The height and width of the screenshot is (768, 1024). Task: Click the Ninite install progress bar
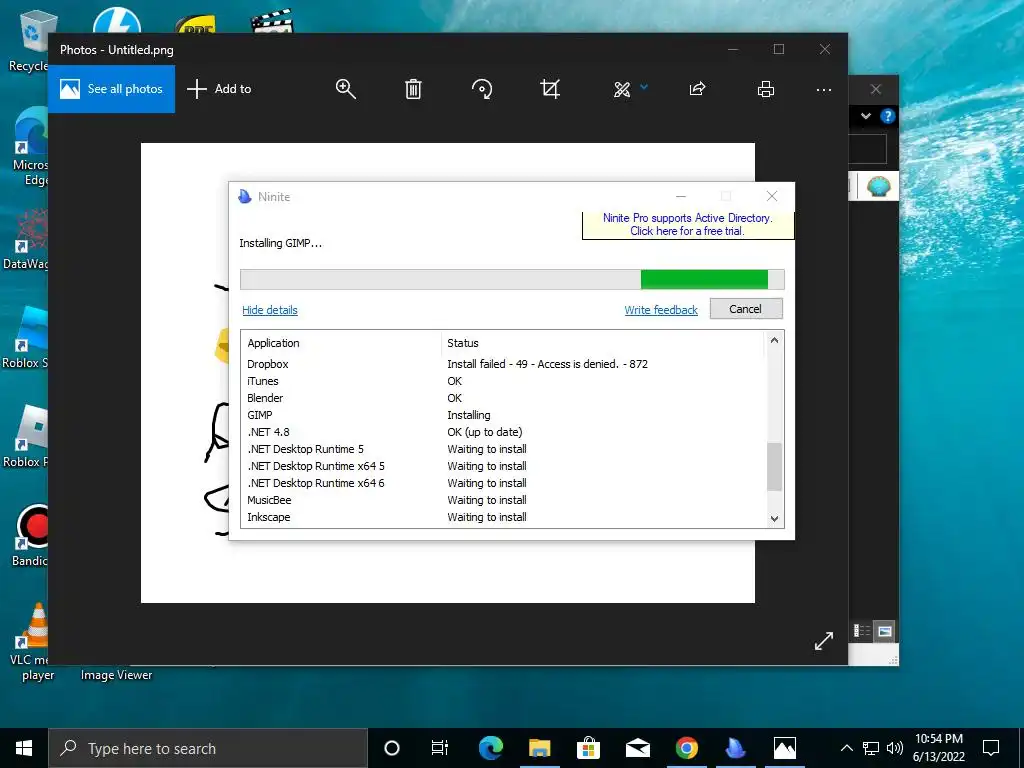click(x=512, y=280)
